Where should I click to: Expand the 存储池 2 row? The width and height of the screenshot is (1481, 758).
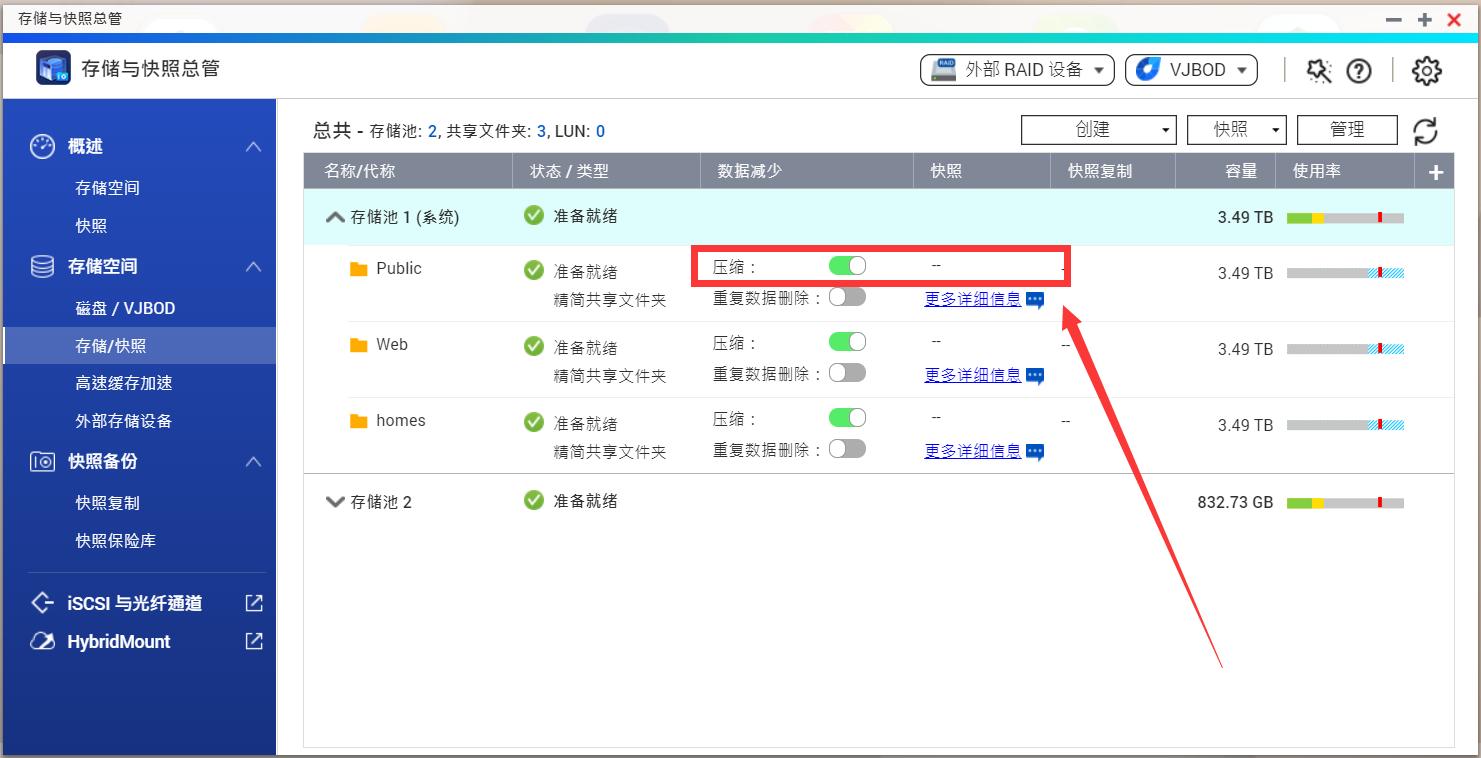pos(334,501)
